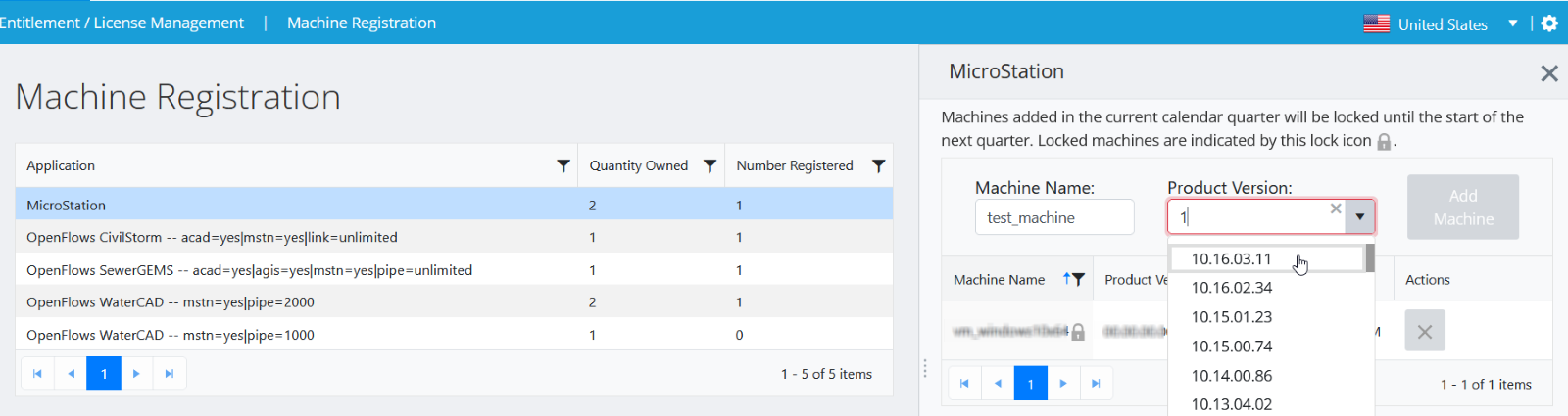This screenshot has width=1568, height=416.
Task: Click the Actions column header
Action: (x=1428, y=279)
